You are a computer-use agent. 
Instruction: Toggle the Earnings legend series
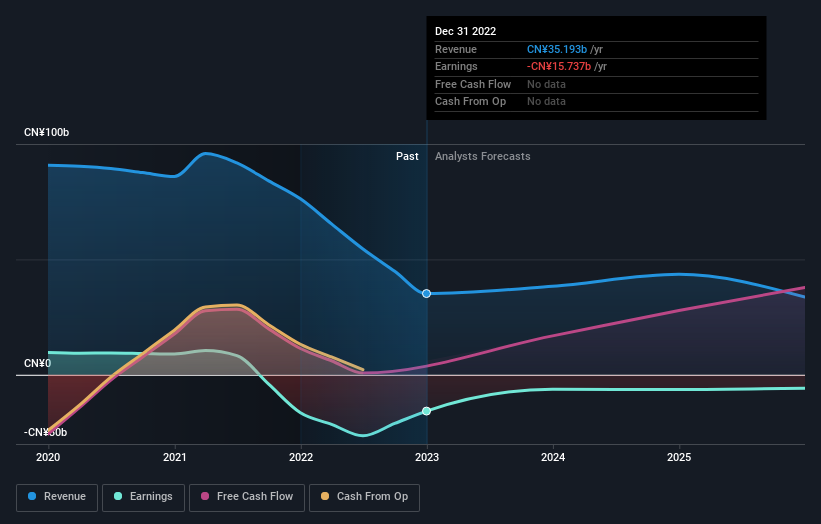tap(143, 497)
